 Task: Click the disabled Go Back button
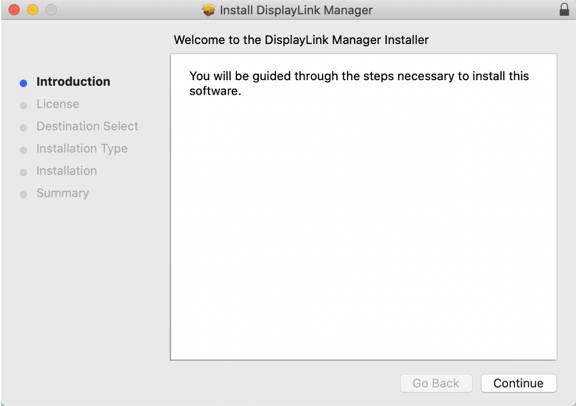pos(436,383)
